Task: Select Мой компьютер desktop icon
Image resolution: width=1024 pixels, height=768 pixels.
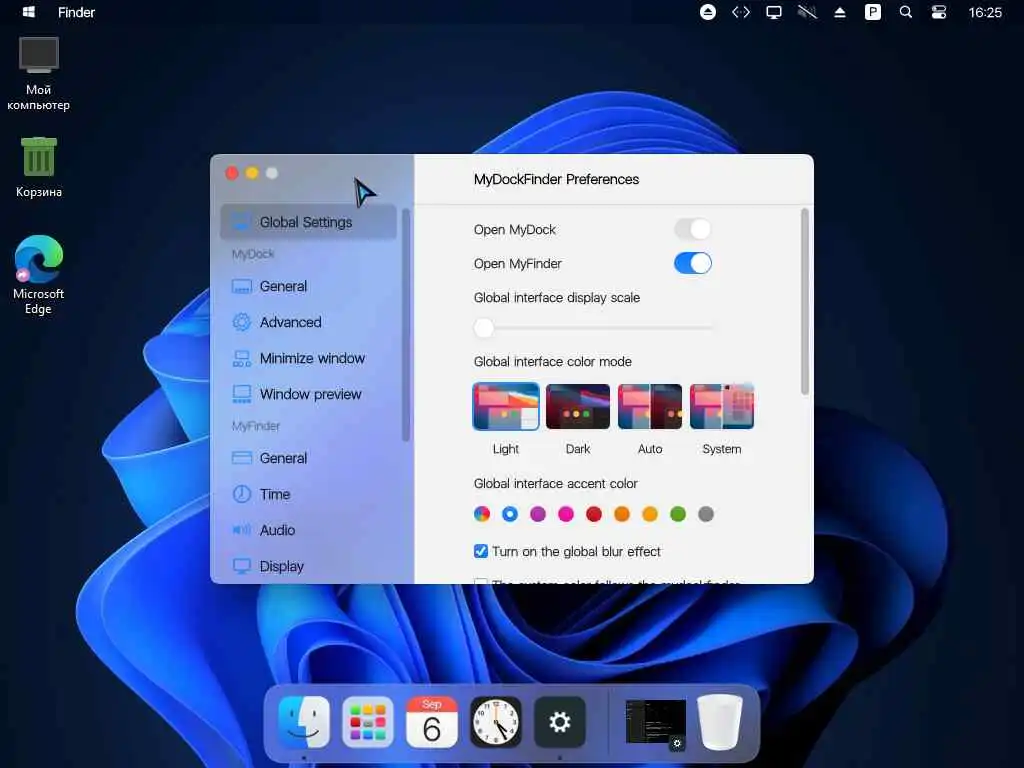Action: [x=39, y=74]
